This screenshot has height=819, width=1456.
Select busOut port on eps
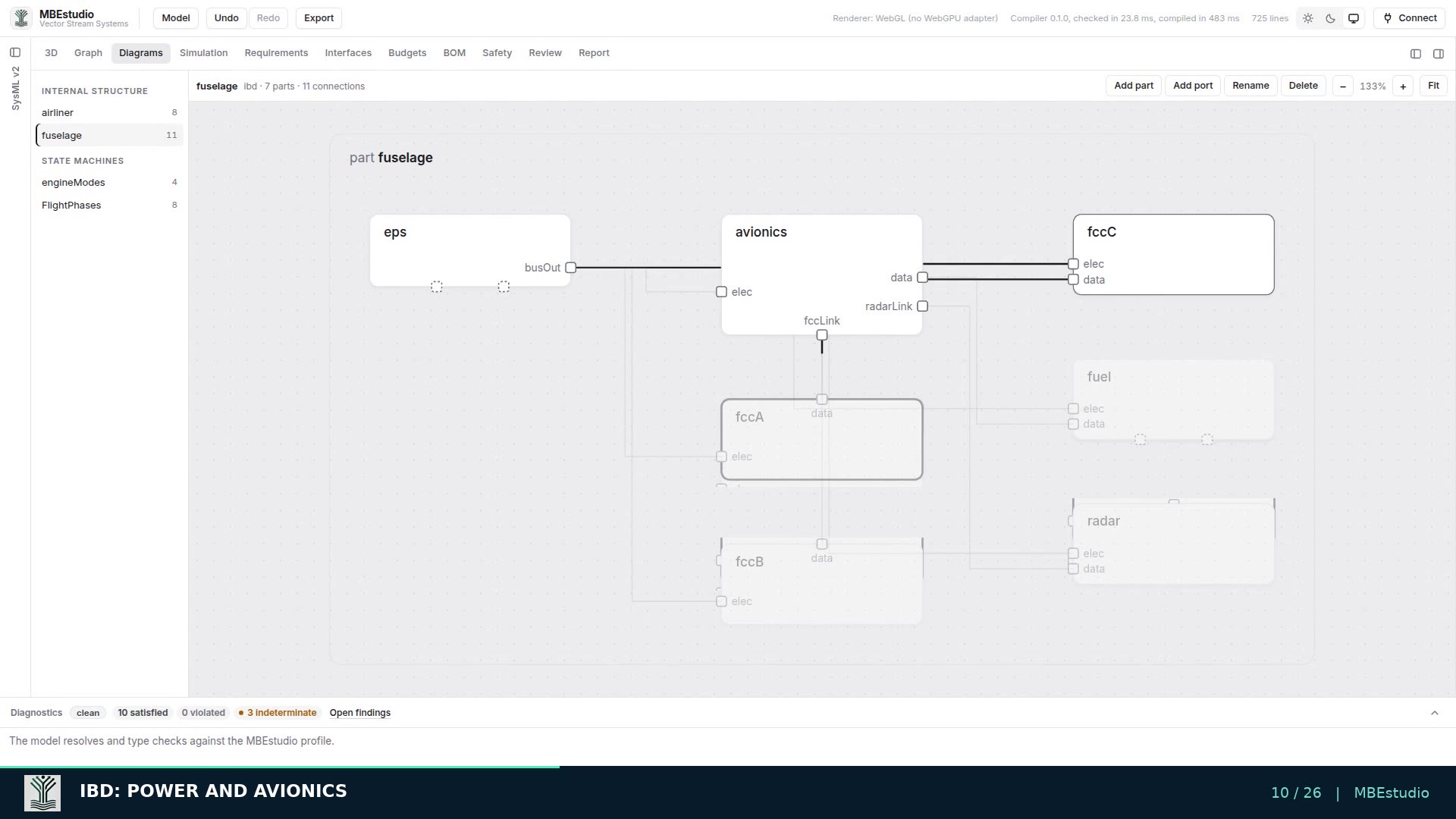tap(571, 268)
